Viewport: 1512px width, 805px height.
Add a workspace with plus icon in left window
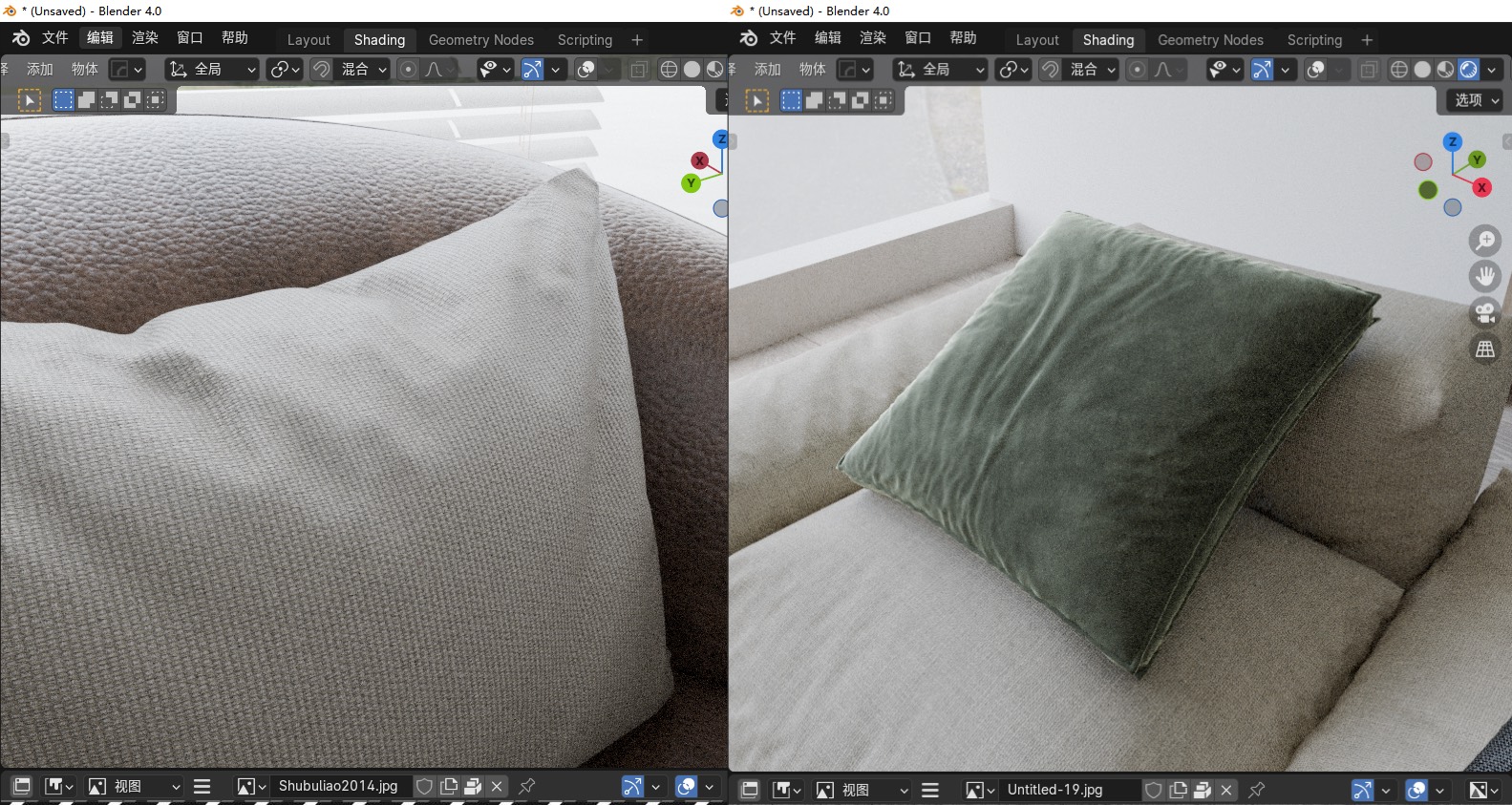637,40
